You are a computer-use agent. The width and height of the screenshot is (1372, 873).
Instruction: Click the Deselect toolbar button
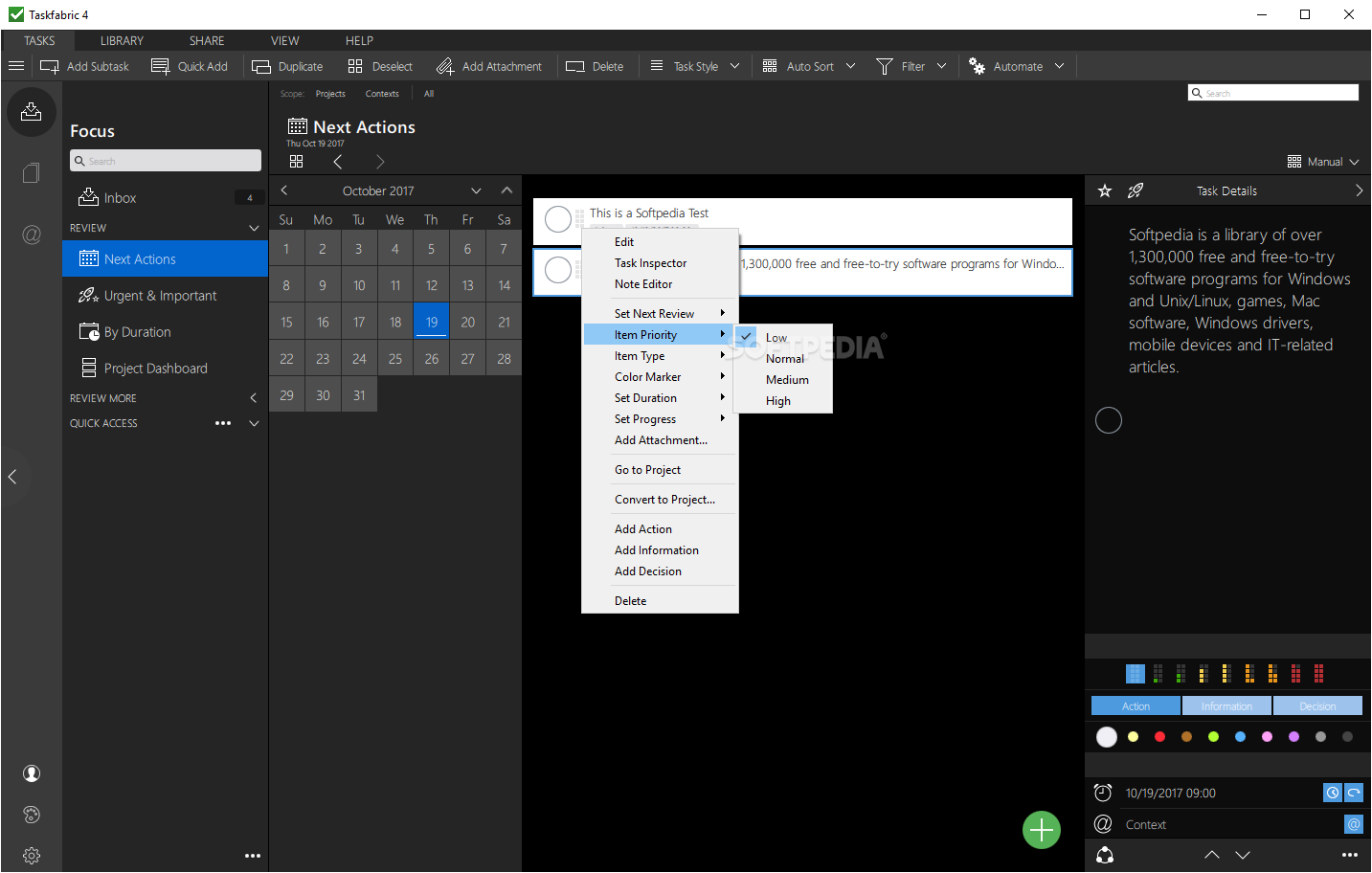[380, 66]
